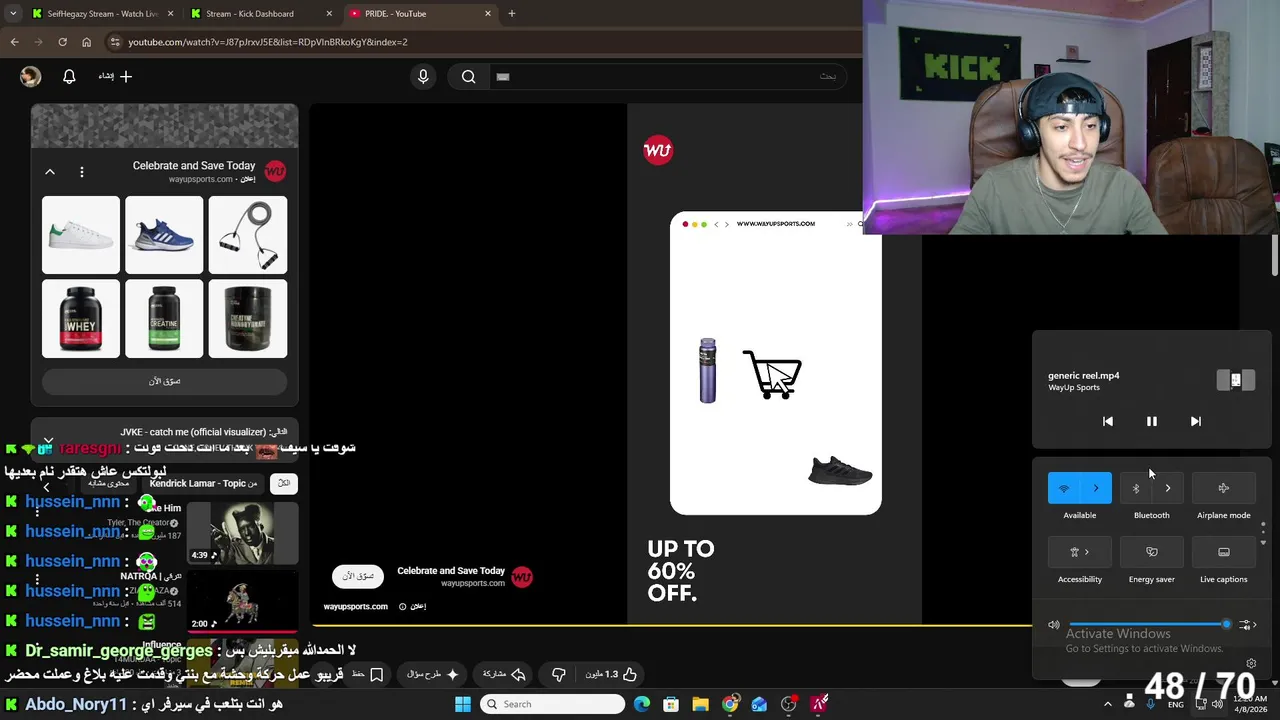Open the Whey protein product

point(81,318)
